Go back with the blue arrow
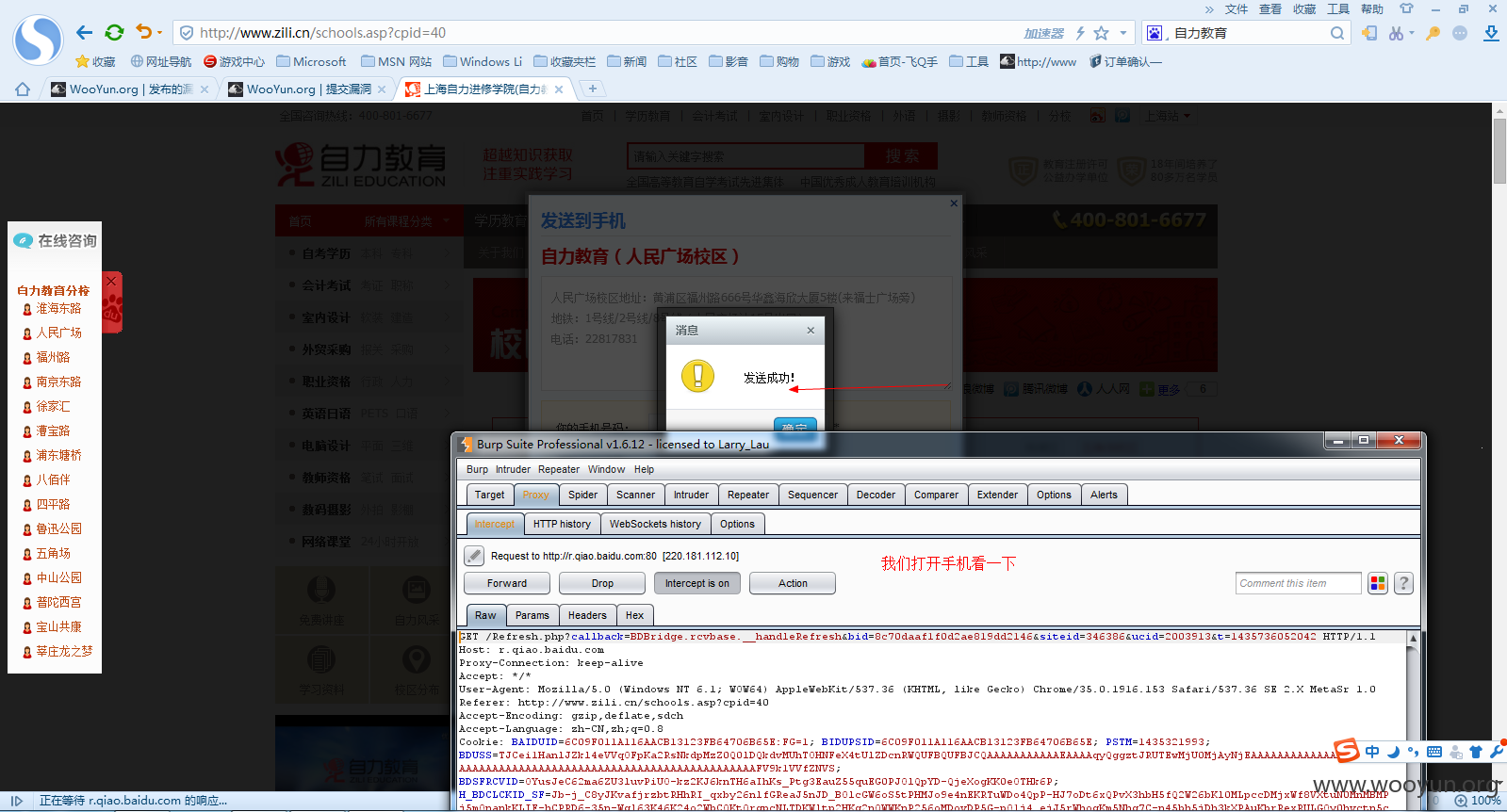The image size is (1507, 812). tap(84, 33)
